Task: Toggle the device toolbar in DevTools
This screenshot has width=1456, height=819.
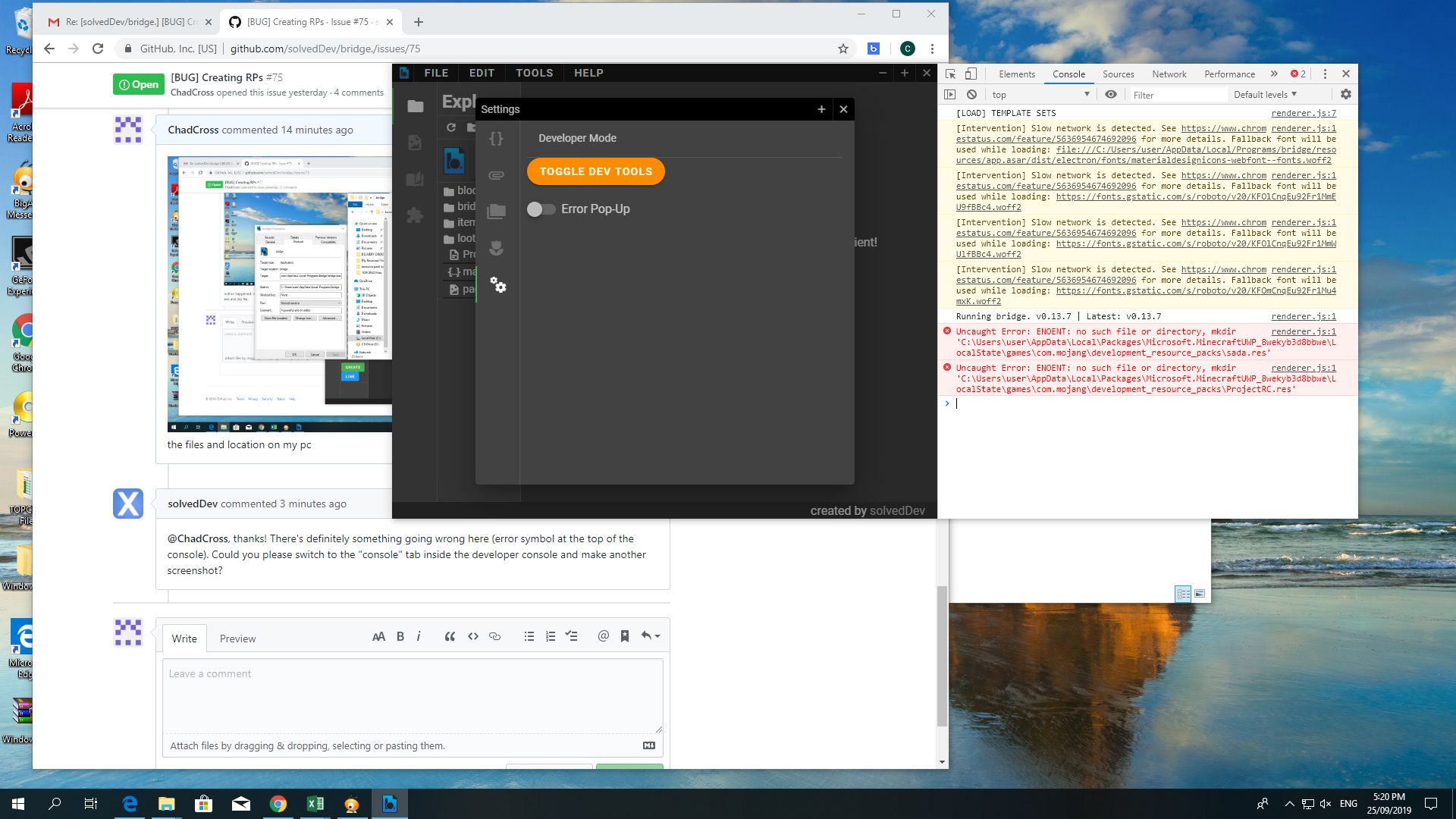Action: click(971, 74)
